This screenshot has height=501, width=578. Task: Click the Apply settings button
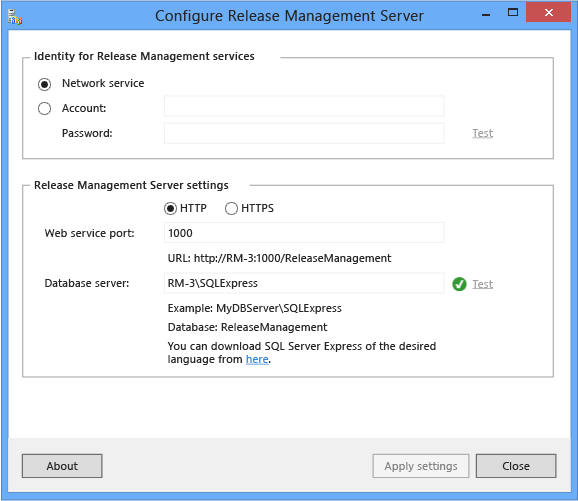tap(421, 466)
